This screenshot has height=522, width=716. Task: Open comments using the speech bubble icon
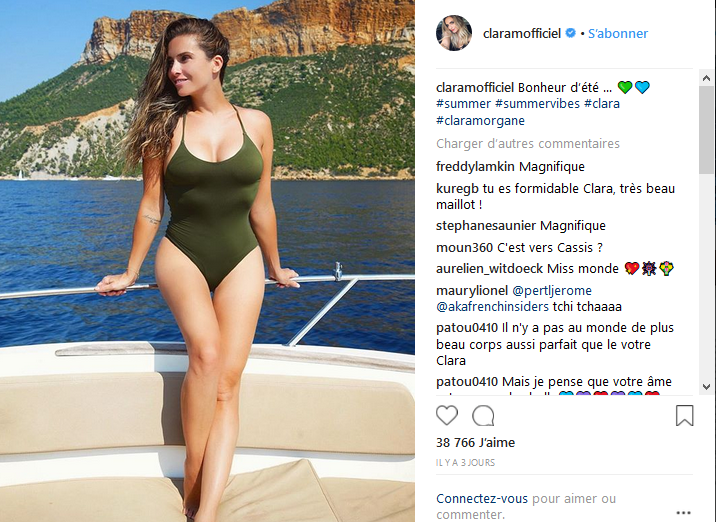483,416
